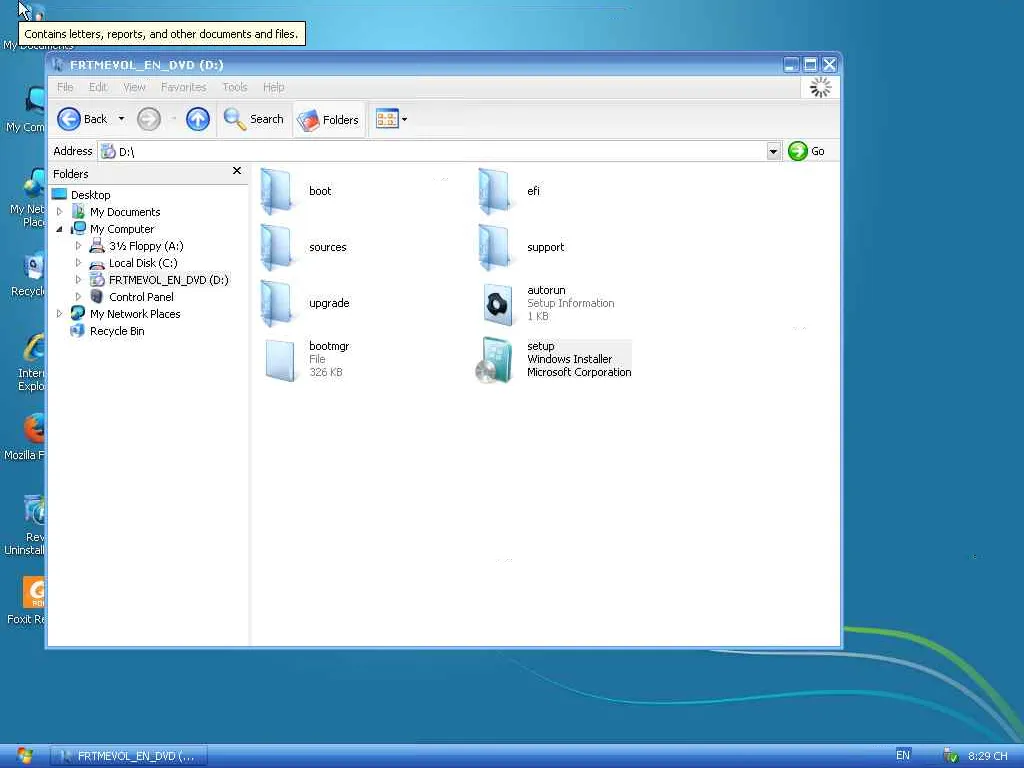Image resolution: width=1024 pixels, height=768 pixels.
Task: Click the greyed Forward arrow button
Action: [x=149, y=119]
